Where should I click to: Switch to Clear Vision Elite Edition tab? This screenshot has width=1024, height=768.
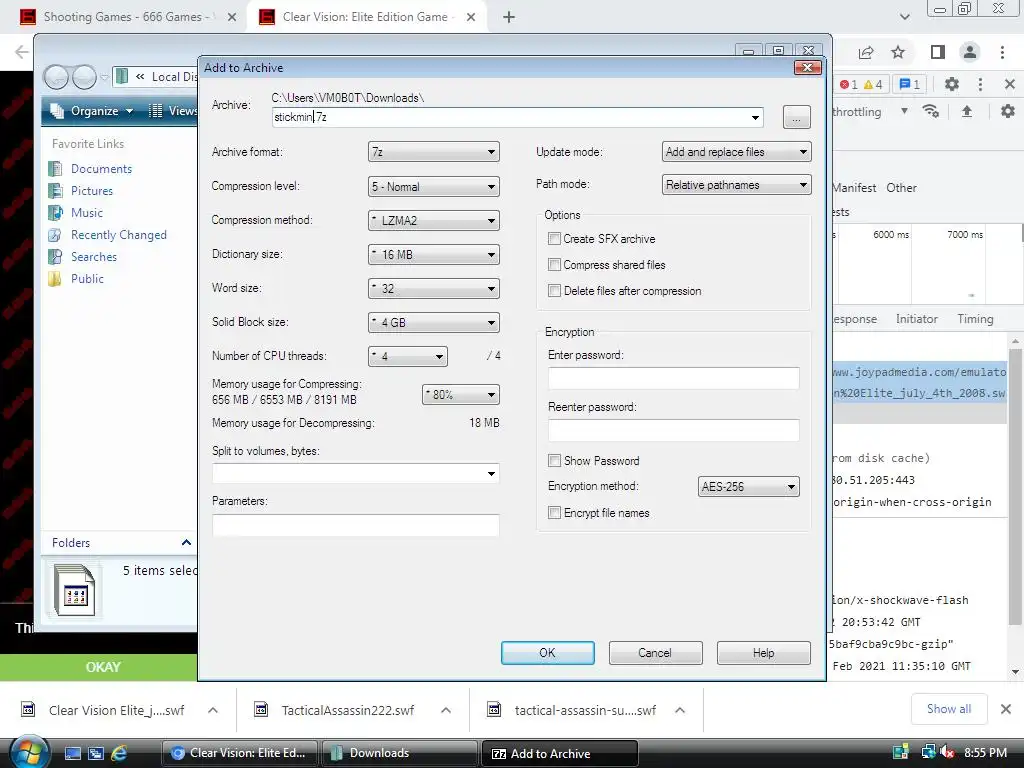(366, 17)
